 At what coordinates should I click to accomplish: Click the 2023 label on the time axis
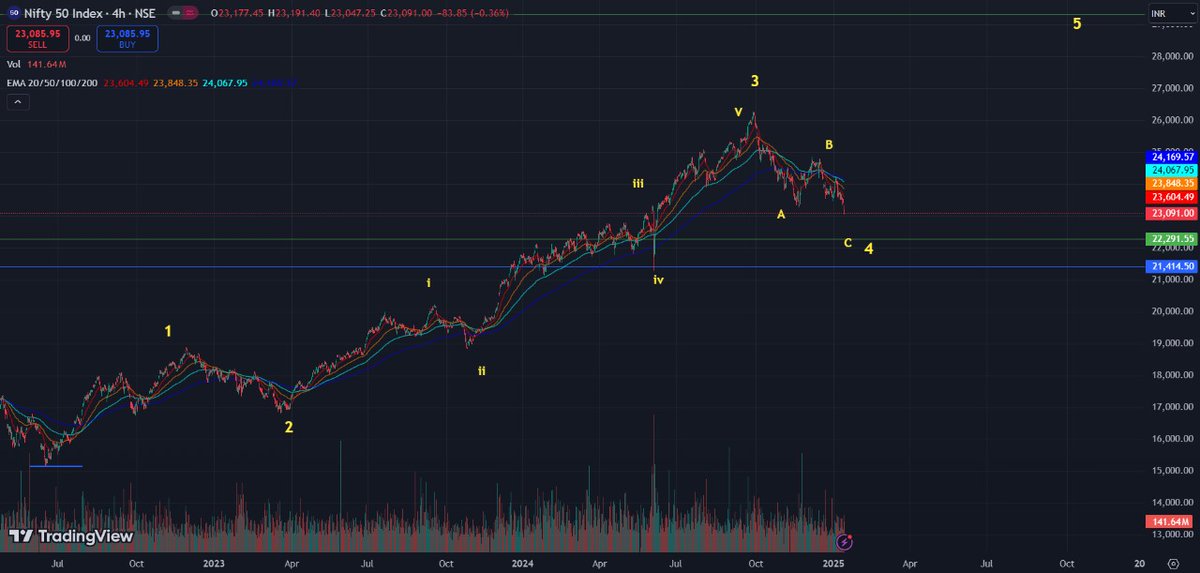[213, 564]
